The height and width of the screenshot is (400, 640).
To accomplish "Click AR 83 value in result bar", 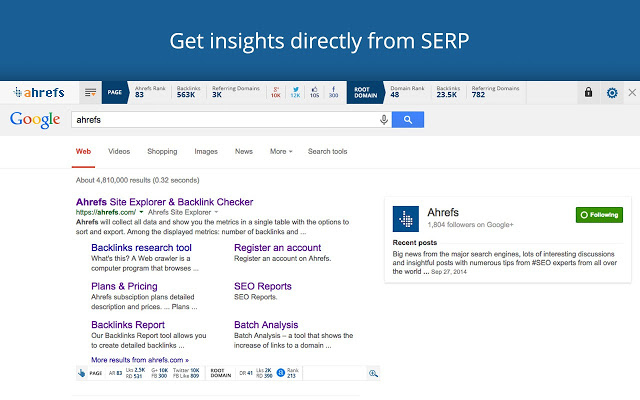I will pyautogui.click(x=116, y=373).
